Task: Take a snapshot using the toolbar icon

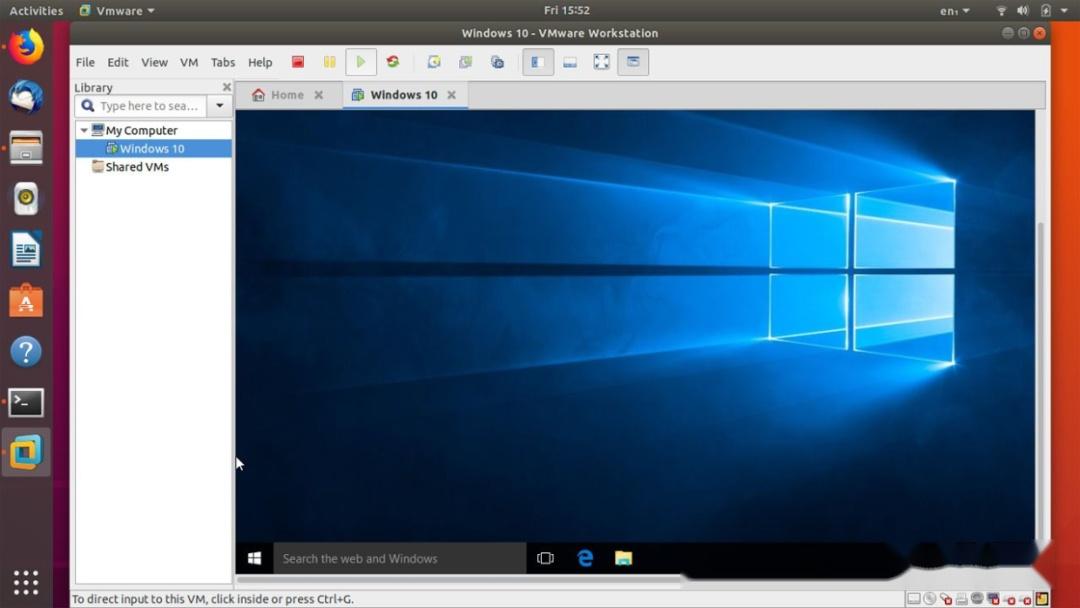Action: 433,62
